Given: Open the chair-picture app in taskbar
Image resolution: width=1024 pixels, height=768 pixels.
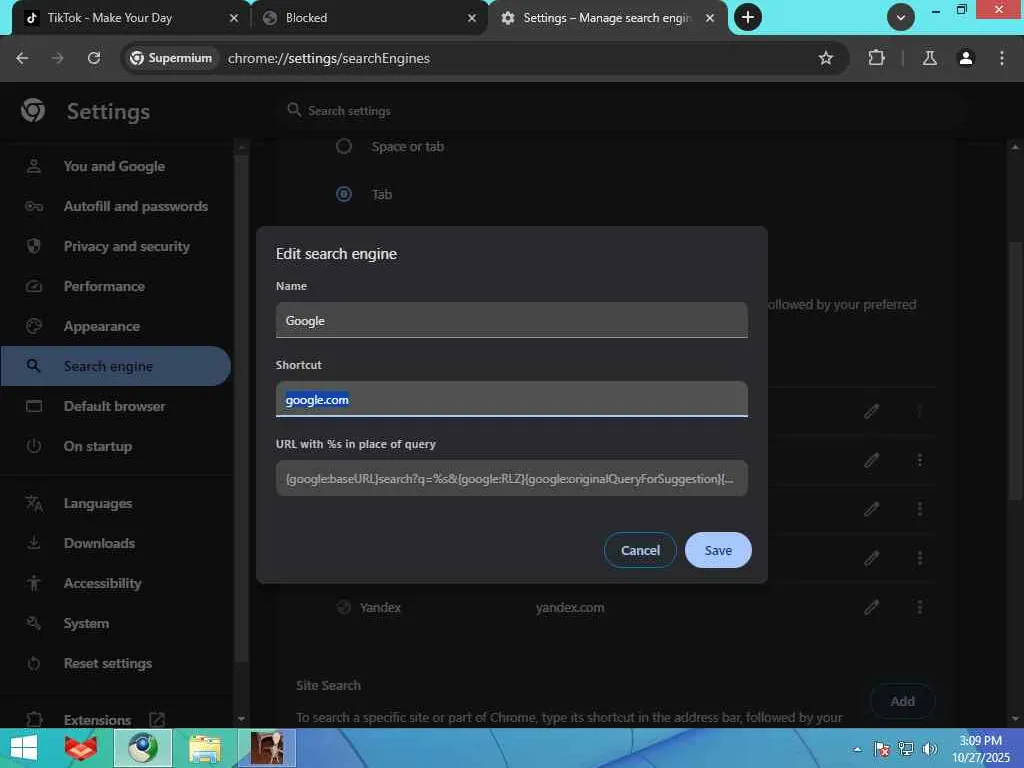Looking at the screenshot, I should [267, 748].
